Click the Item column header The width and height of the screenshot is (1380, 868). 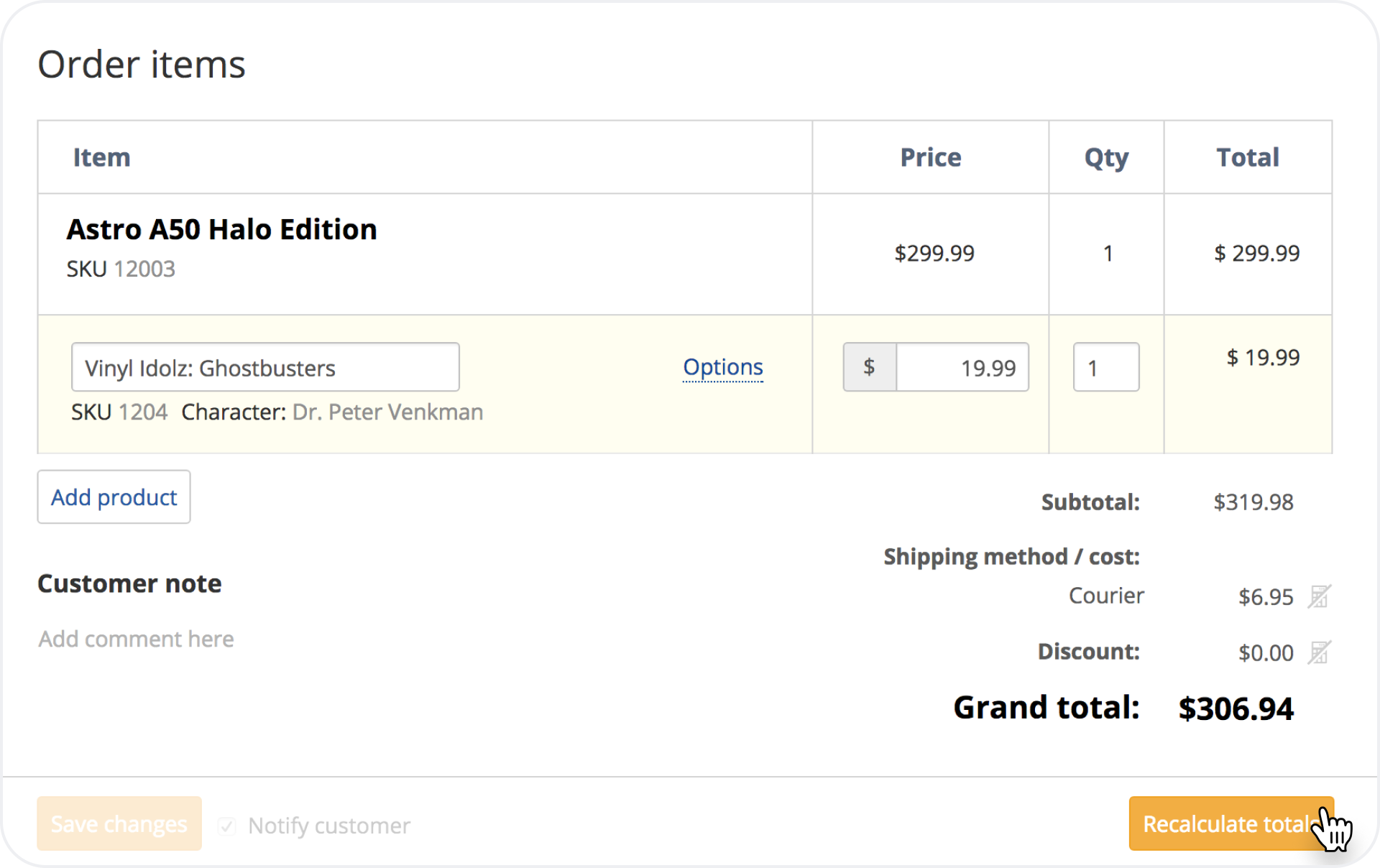tap(101, 157)
